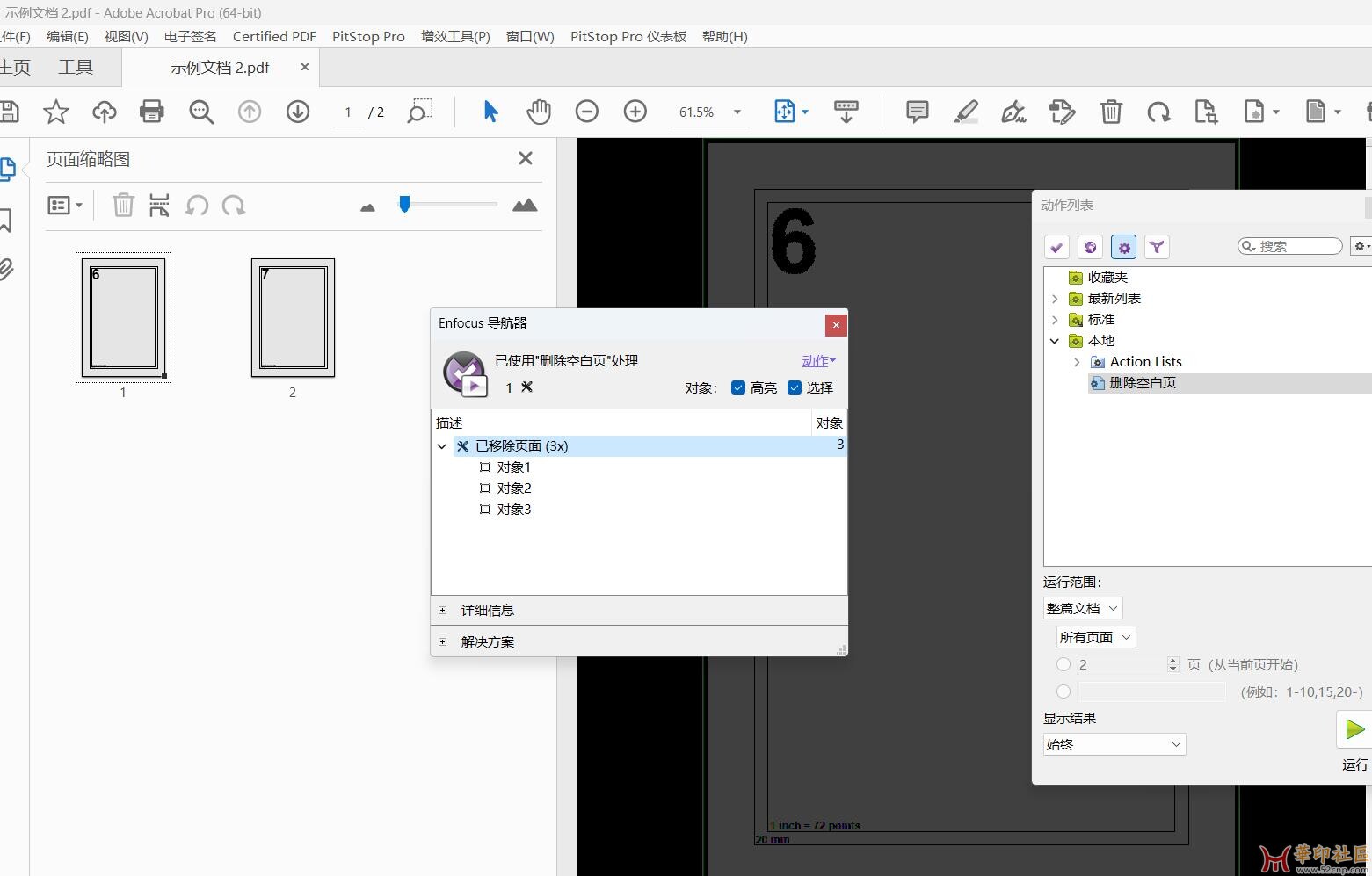Go to next page down arrow

click(298, 112)
